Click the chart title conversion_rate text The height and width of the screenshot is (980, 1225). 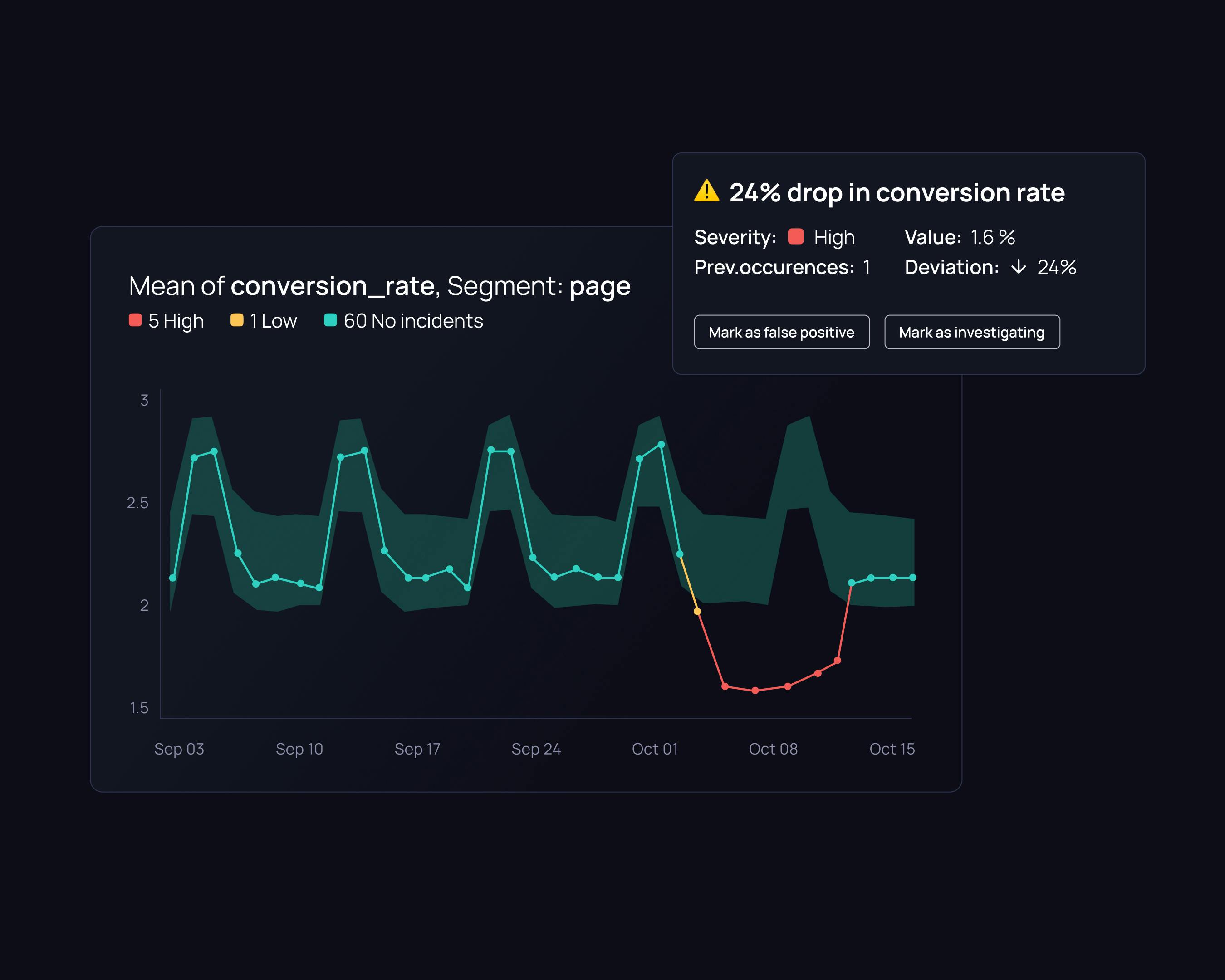point(333,286)
